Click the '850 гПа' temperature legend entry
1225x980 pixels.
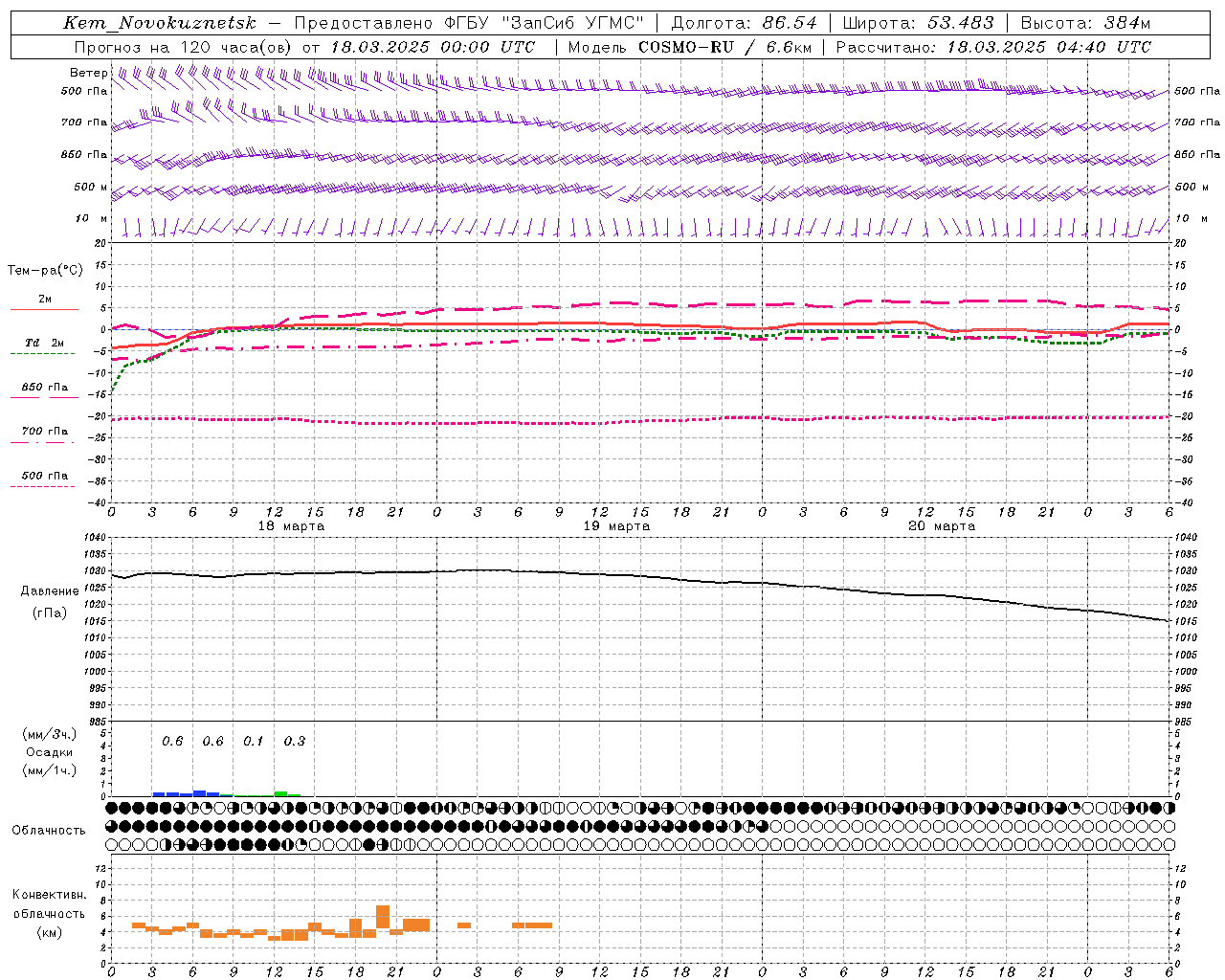44,388
